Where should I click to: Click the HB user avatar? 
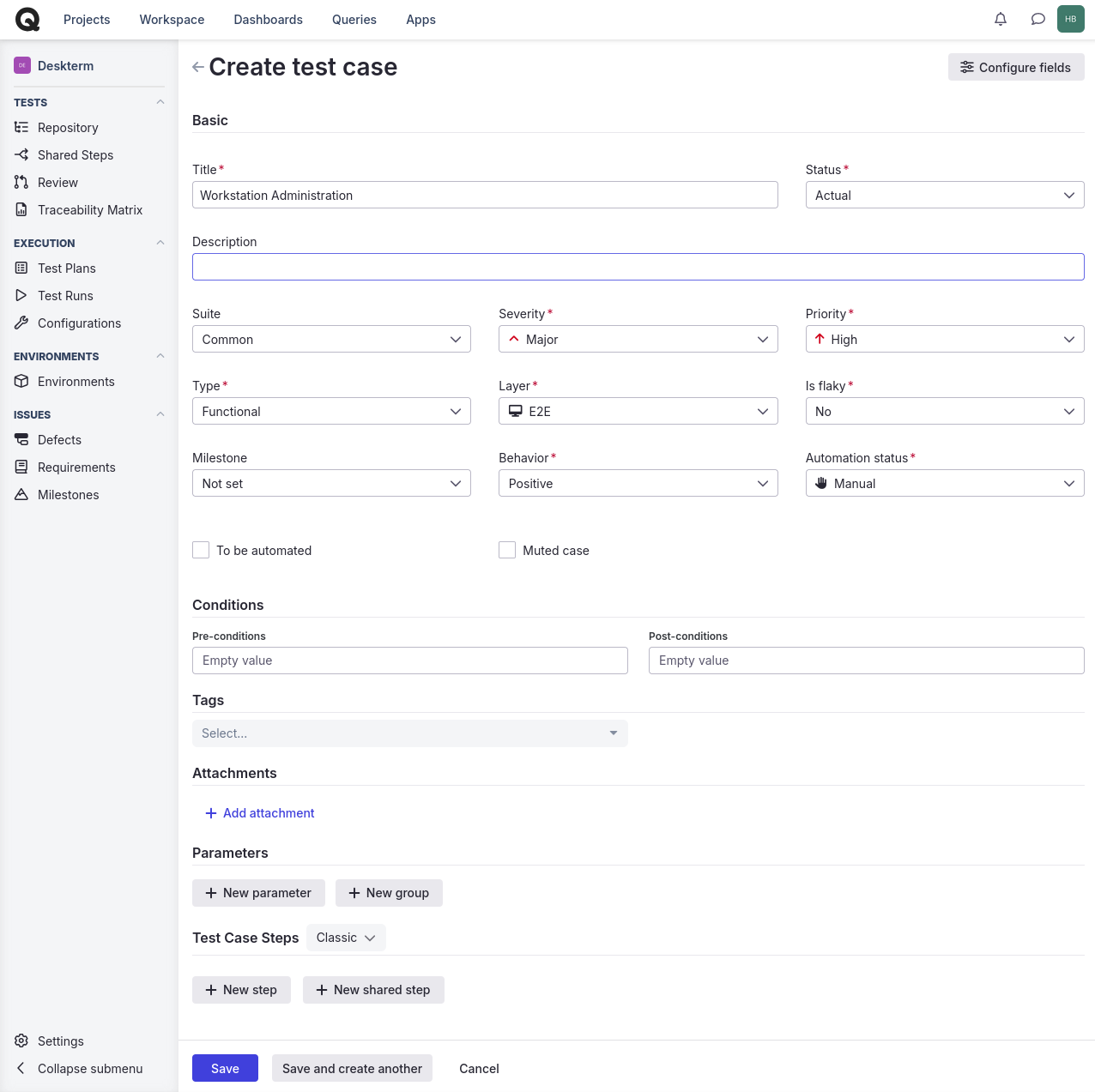coord(1071,19)
